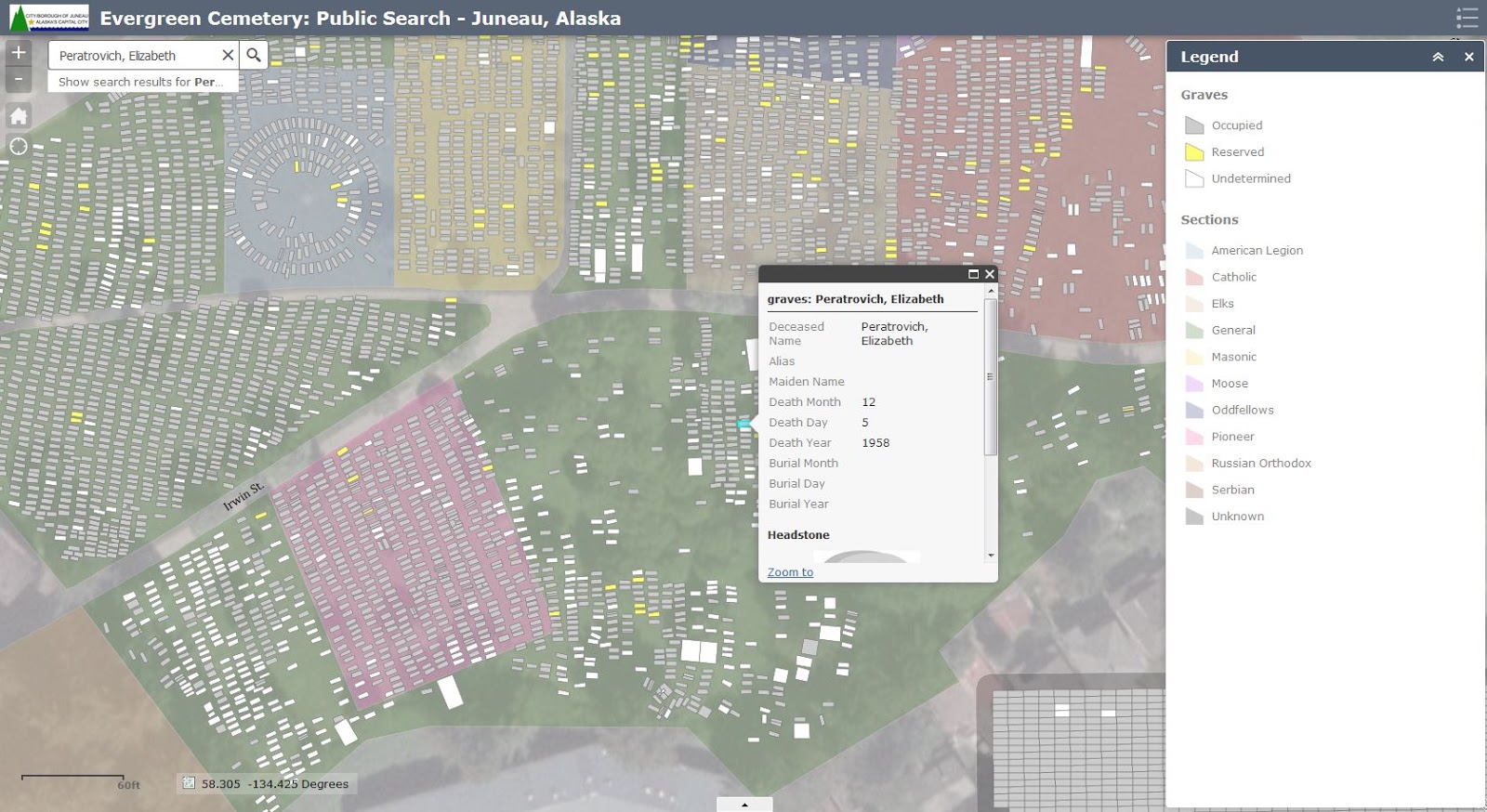Click the coordinates readout text
Viewport: 1487px width, 812px height.
(x=275, y=784)
